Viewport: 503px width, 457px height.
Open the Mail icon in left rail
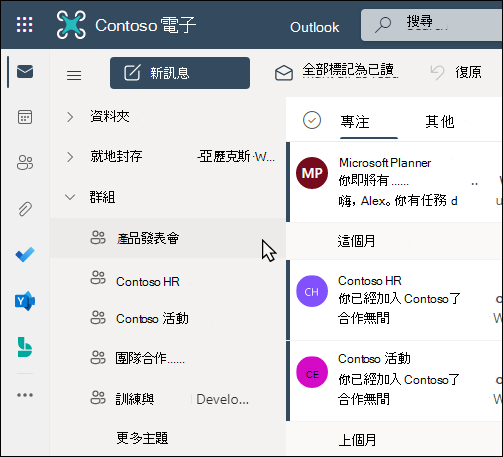coord(25,72)
